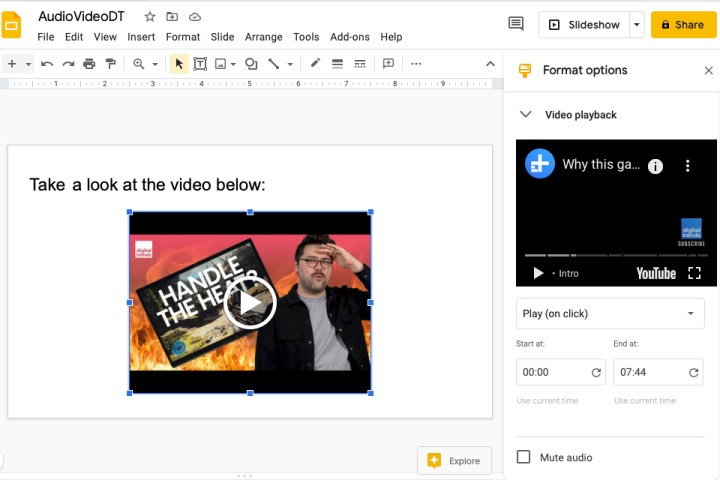Screen dimensions: 720x480
Task: Click the shape insert tool
Action: pyautogui.click(x=251, y=64)
